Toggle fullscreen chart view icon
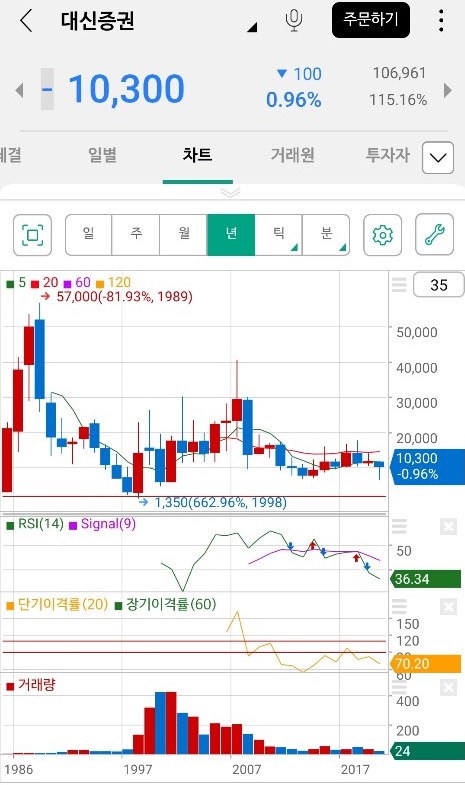Screen dimensions: 465x785 pyautogui.click(x=33, y=235)
